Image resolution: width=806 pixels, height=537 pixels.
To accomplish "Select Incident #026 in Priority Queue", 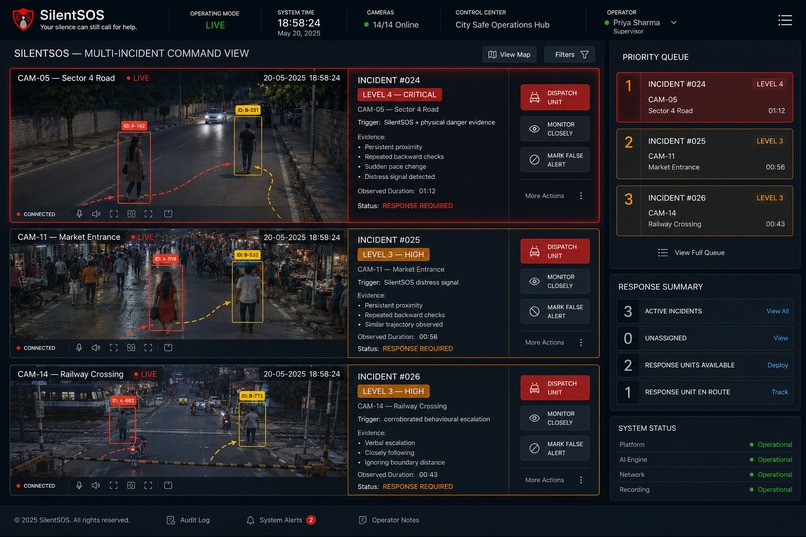I will (x=704, y=211).
